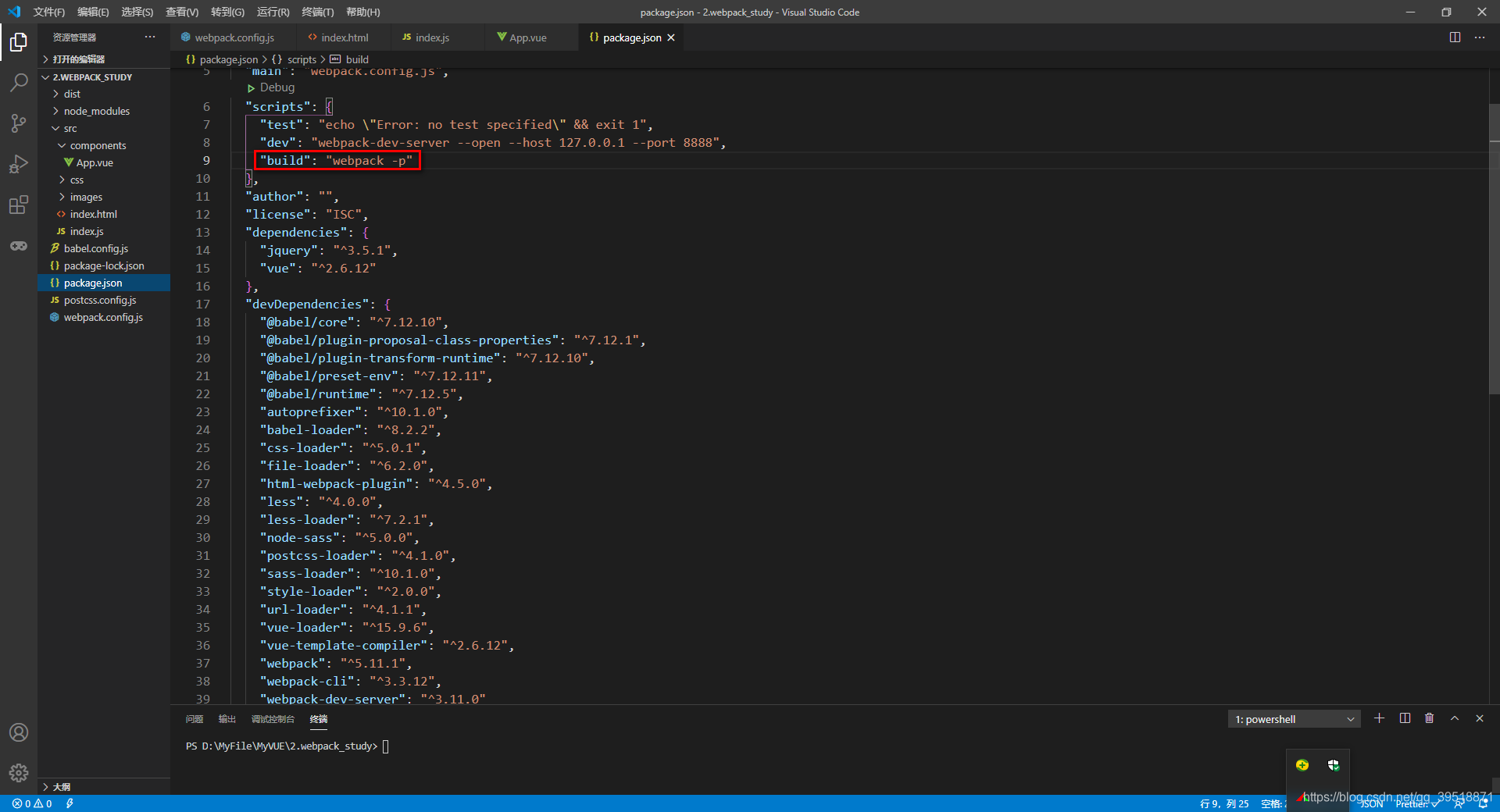Open babel.config.js in the file tree
The height and width of the screenshot is (812, 1500).
104,248
